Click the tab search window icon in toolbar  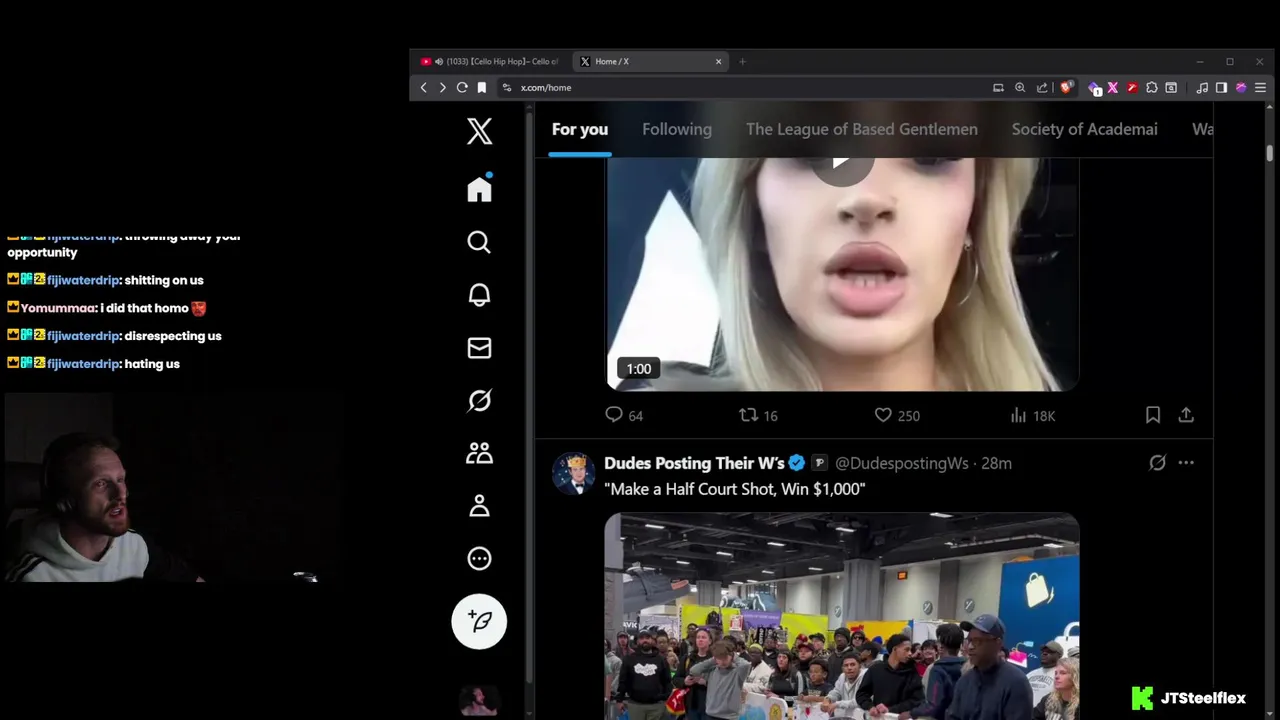coord(1171,88)
